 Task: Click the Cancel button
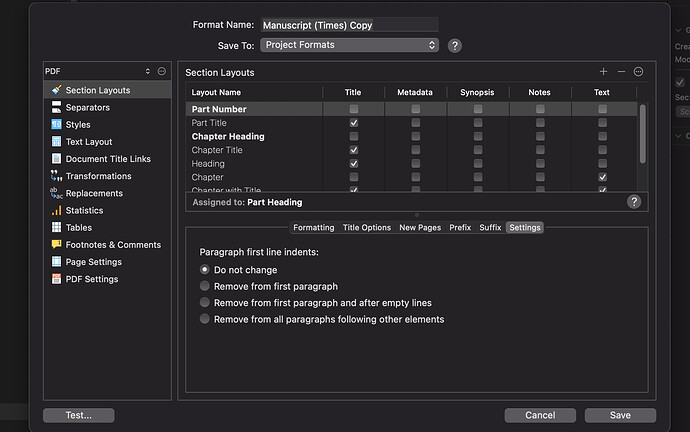tap(540, 415)
